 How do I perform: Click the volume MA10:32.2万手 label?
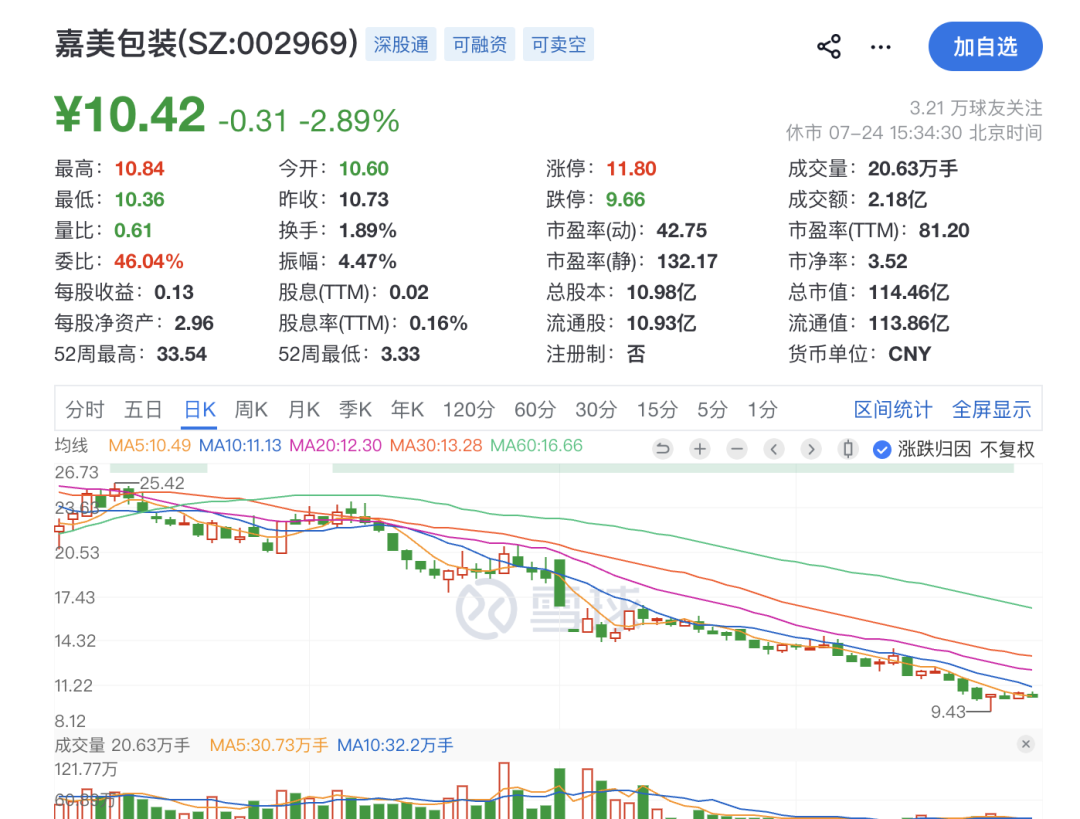[395, 745]
